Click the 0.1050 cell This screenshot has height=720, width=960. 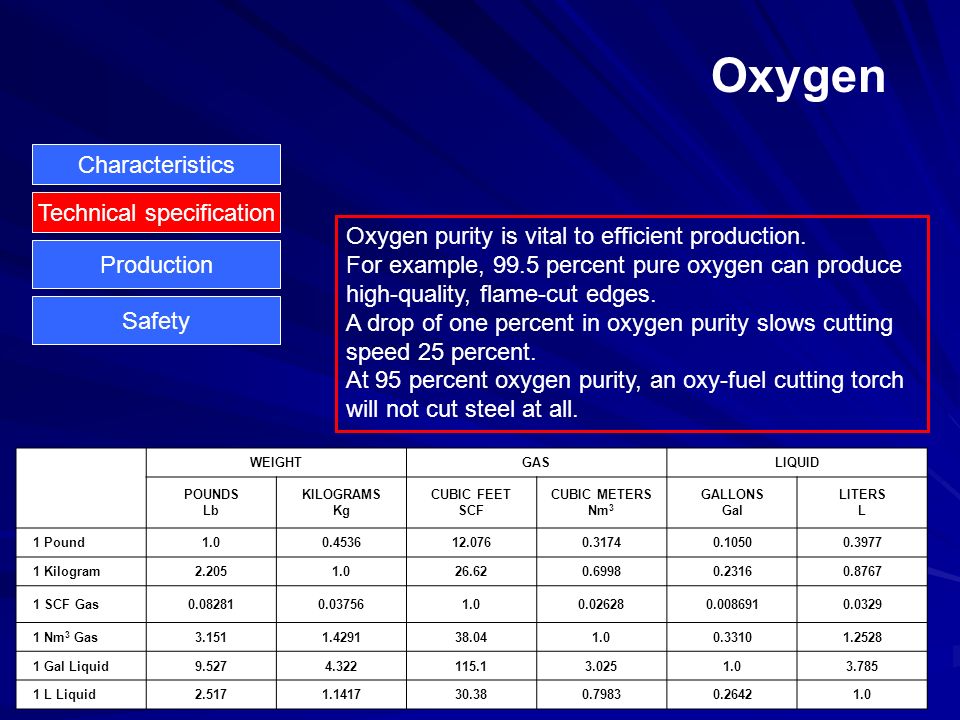coord(732,542)
